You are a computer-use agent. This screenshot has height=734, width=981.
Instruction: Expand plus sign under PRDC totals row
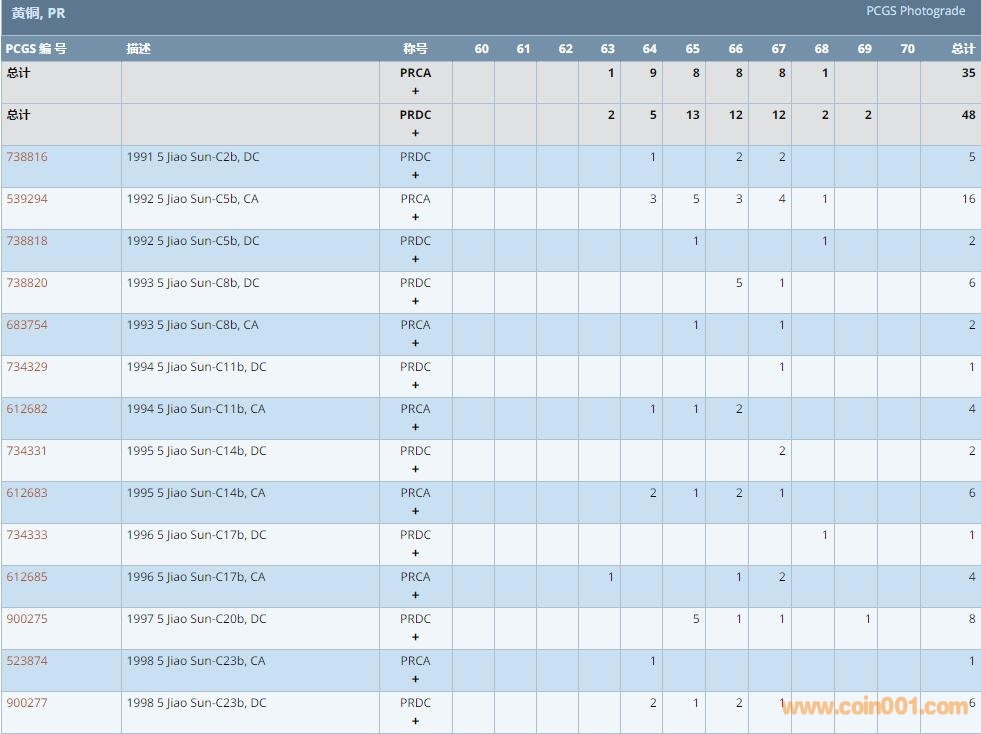[x=415, y=133]
